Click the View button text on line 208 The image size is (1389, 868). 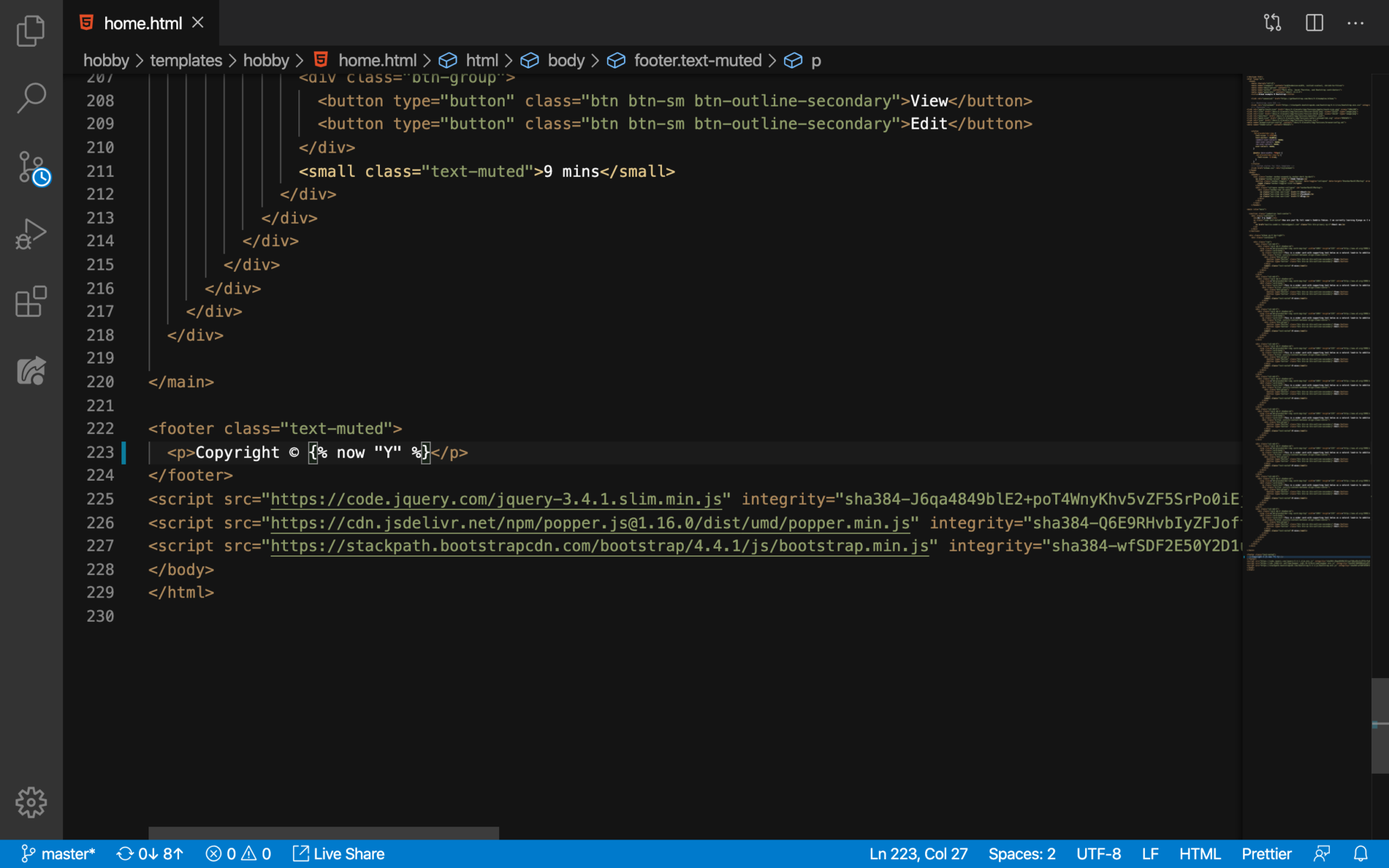click(x=928, y=101)
